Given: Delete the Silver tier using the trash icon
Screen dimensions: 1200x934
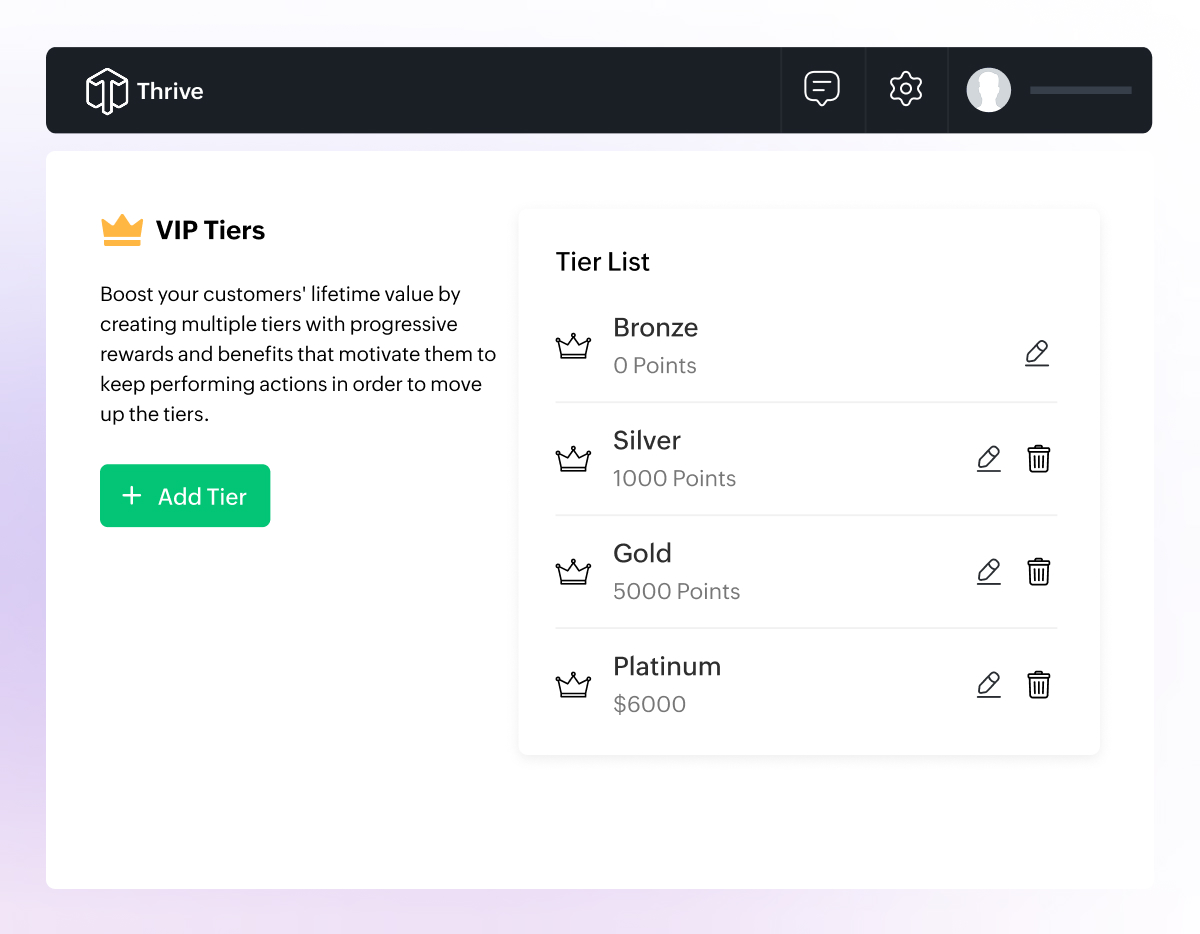Looking at the screenshot, I should (1038, 458).
